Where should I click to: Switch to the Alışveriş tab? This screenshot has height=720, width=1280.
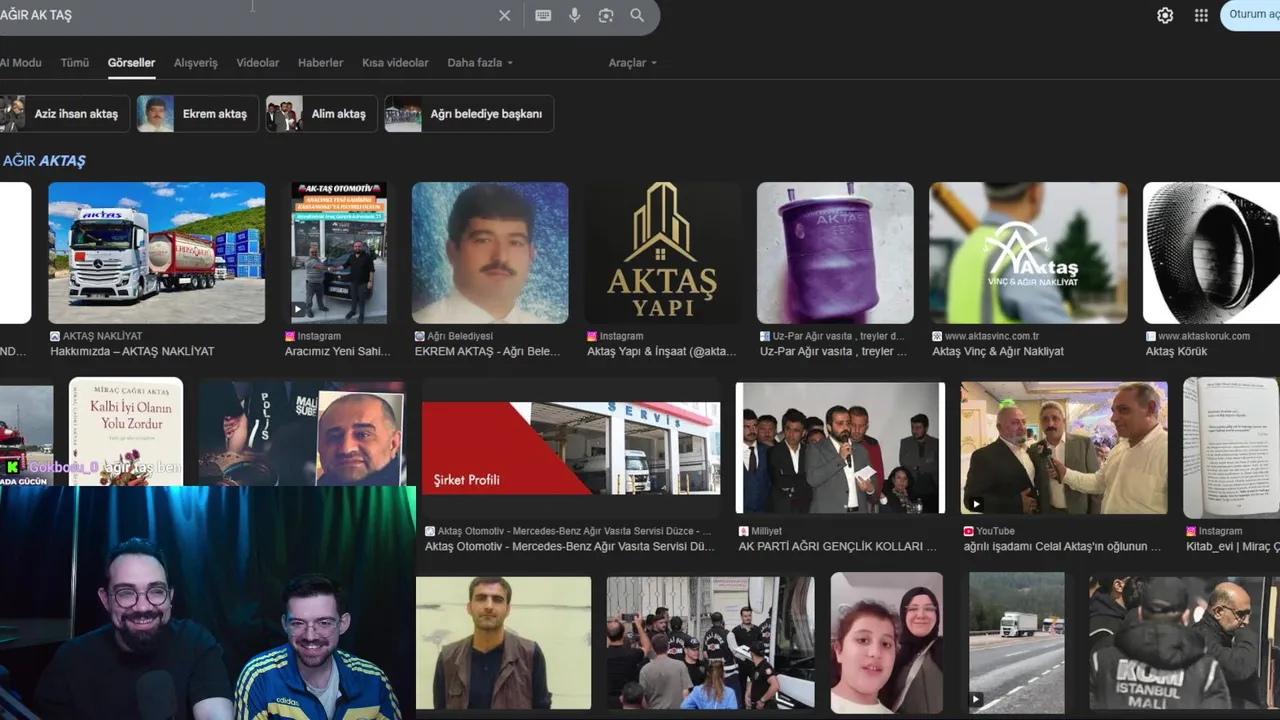point(196,62)
